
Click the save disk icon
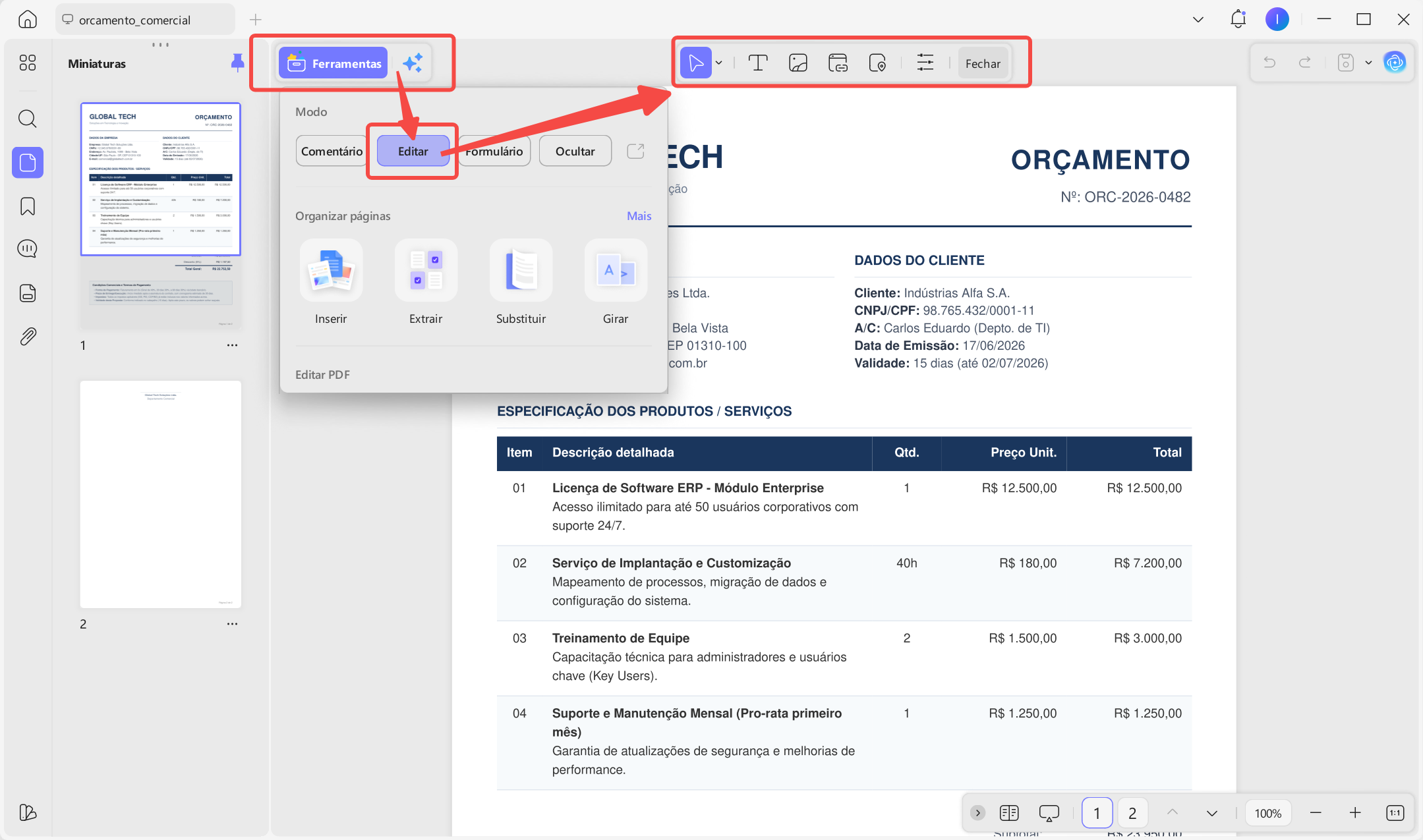(x=1345, y=63)
